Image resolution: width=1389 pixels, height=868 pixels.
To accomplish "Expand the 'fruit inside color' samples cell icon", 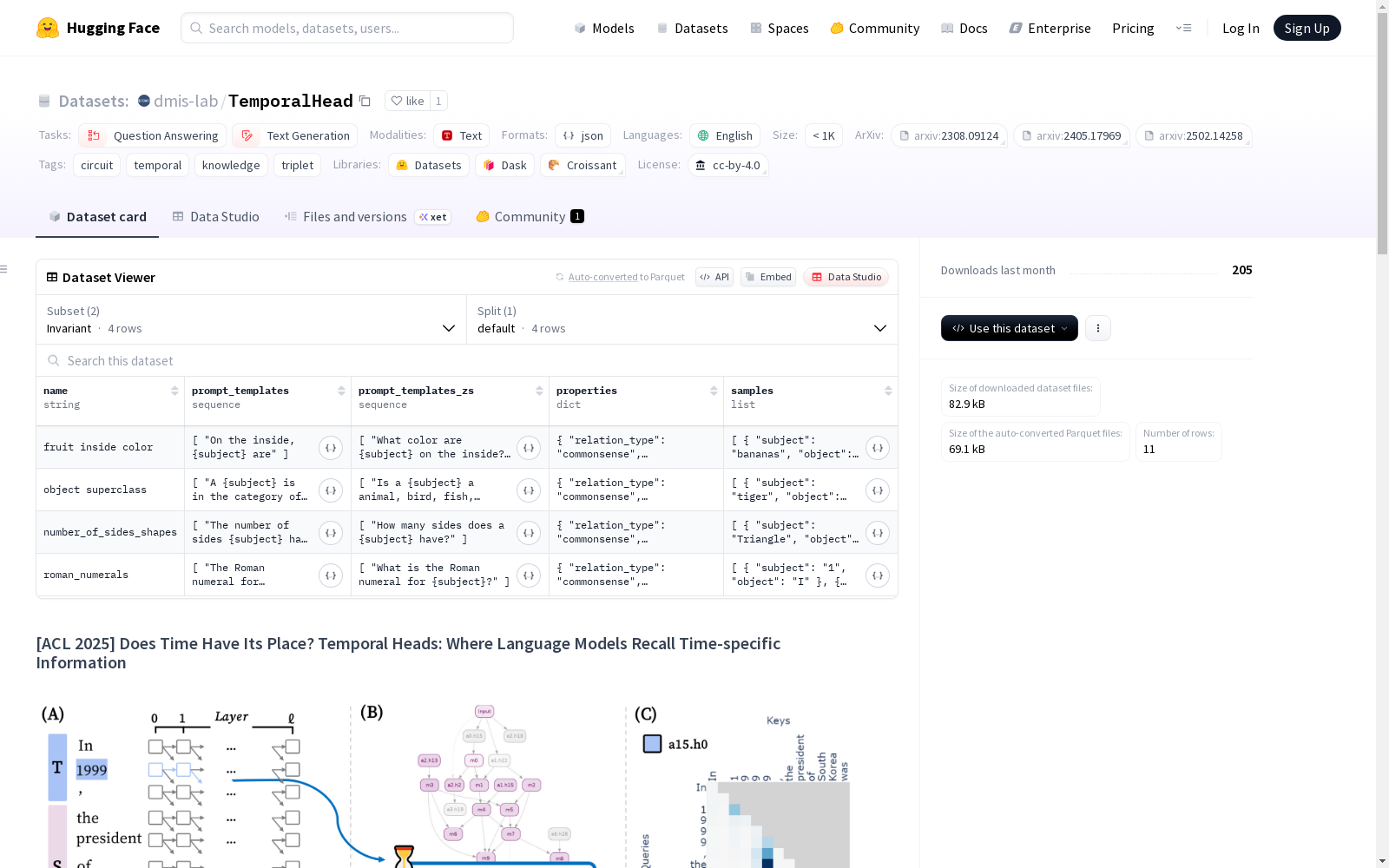I will (878, 448).
